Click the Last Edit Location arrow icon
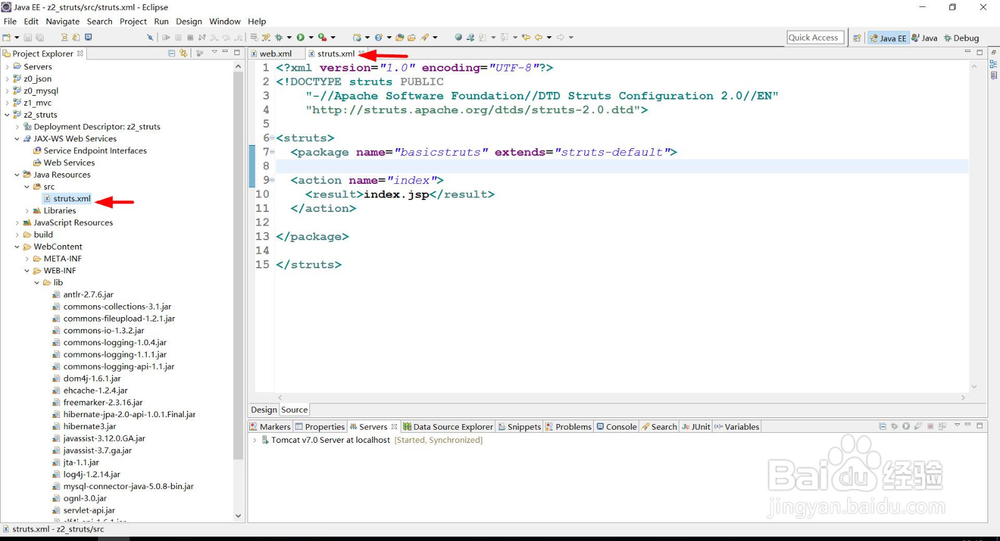The width and height of the screenshot is (1000, 541). pos(526,37)
